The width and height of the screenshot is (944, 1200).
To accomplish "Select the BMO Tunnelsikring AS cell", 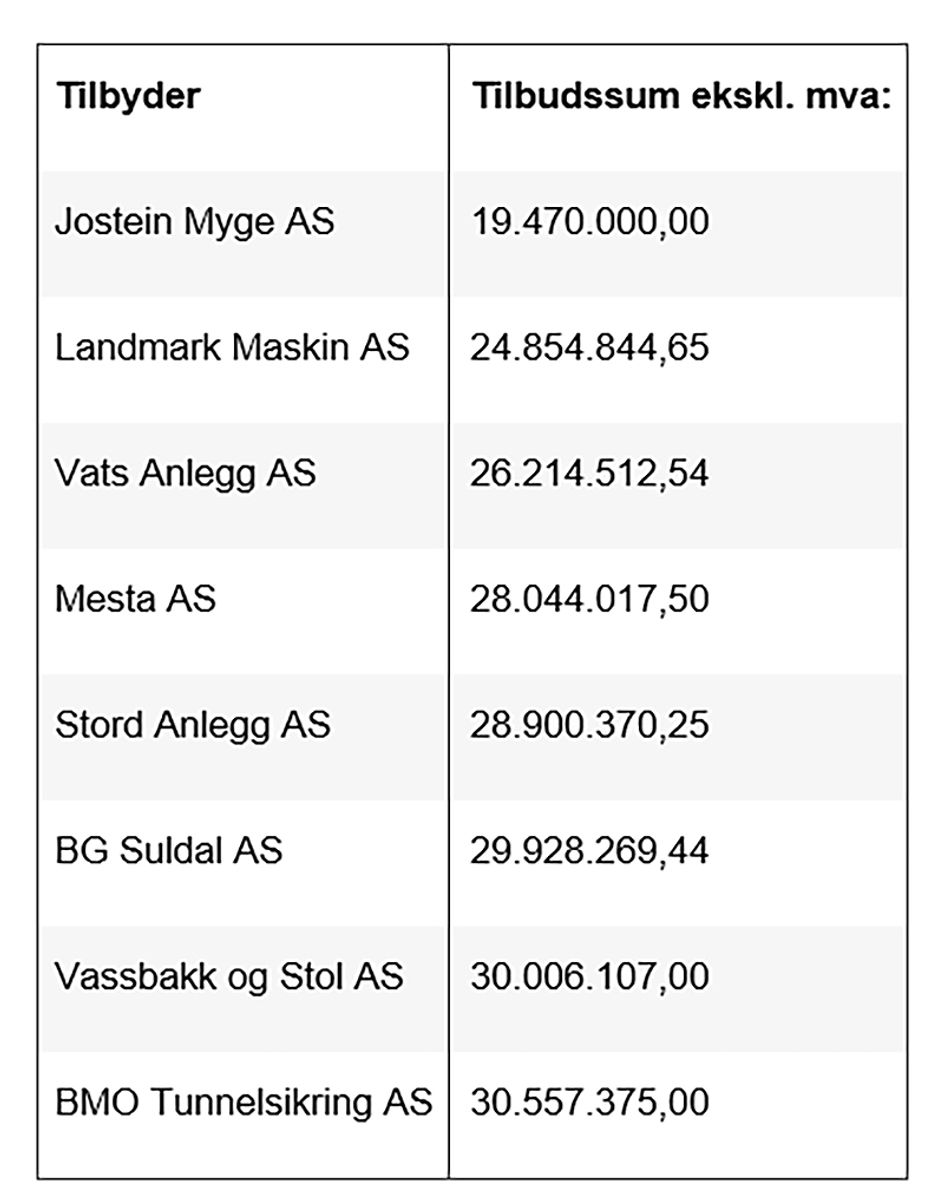I will click(x=244, y=1103).
